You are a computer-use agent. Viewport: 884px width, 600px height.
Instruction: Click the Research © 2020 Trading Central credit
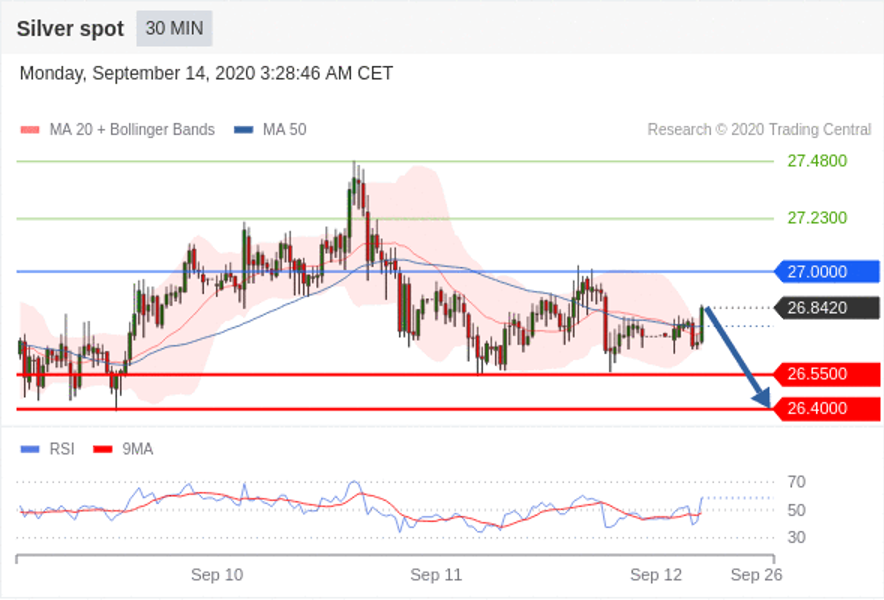tap(759, 130)
